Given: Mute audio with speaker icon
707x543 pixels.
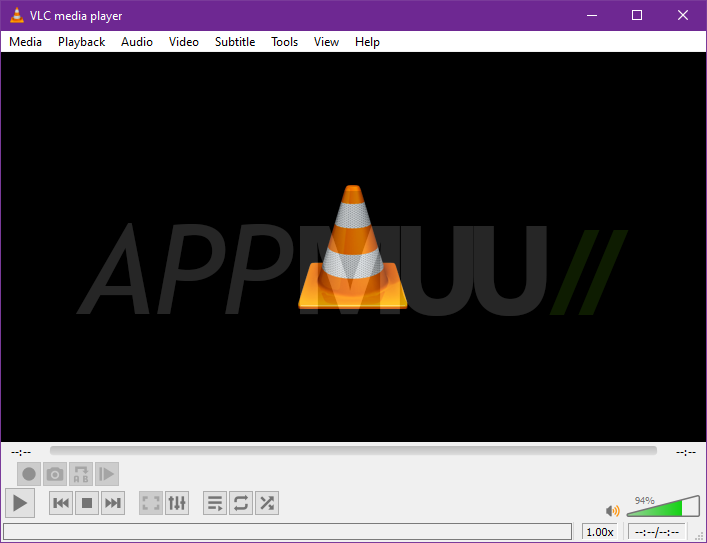Looking at the screenshot, I should click(612, 511).
